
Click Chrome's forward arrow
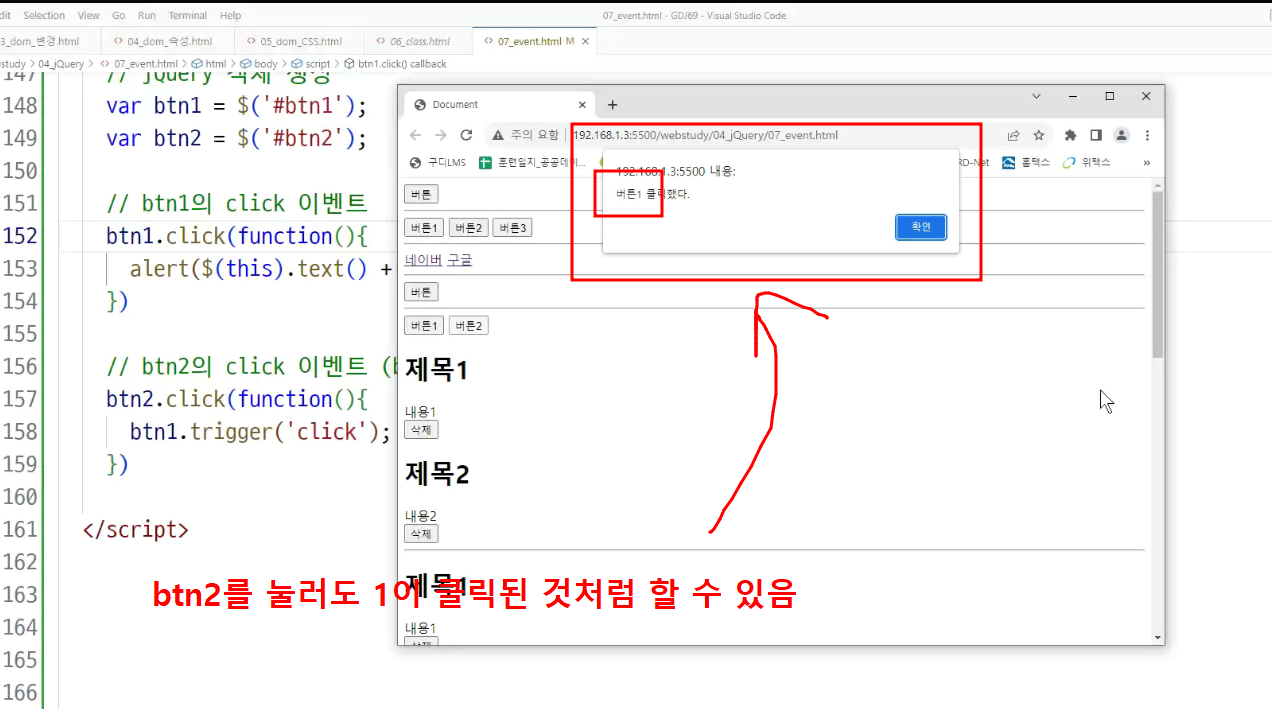point(441,135)
